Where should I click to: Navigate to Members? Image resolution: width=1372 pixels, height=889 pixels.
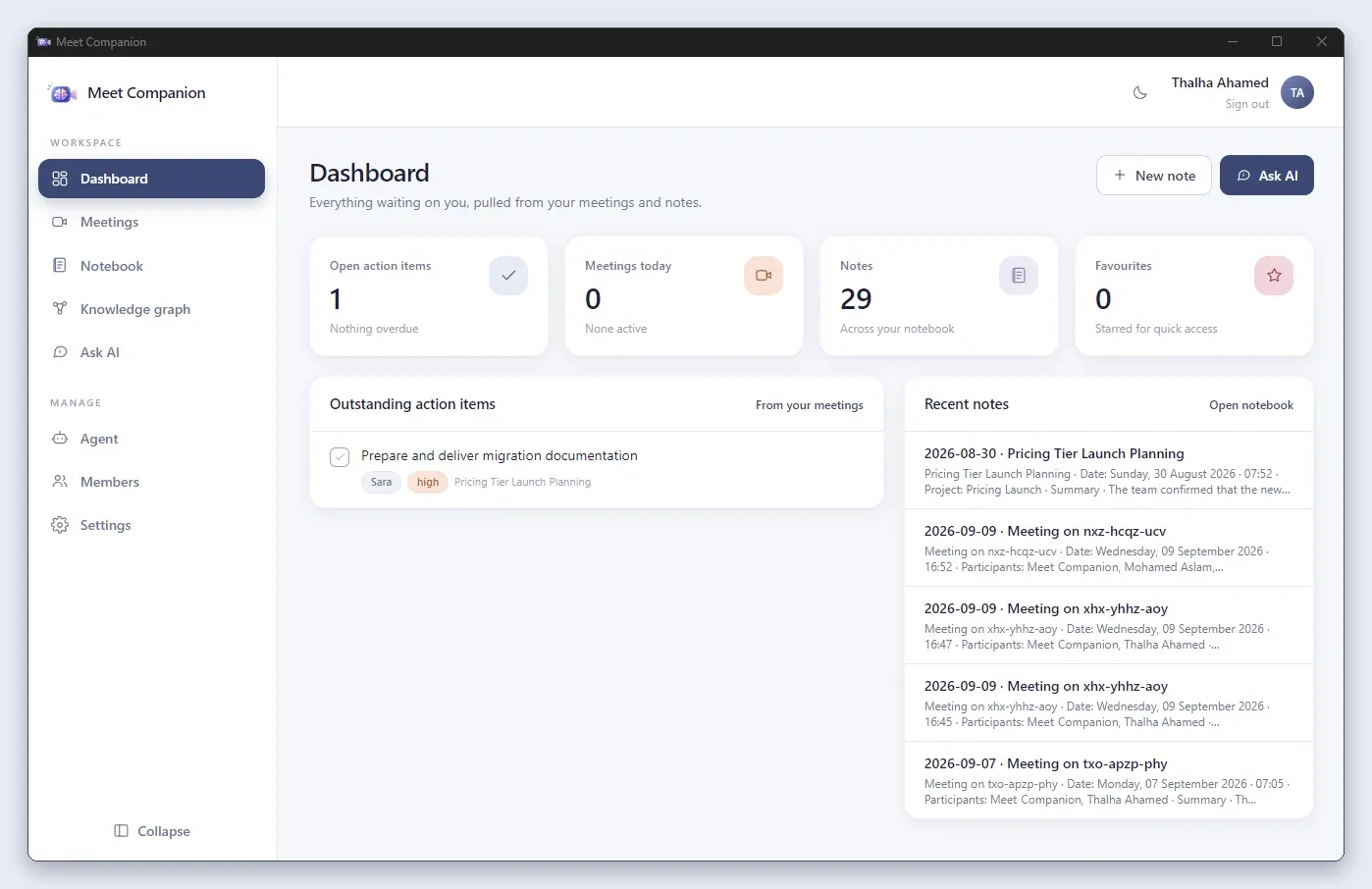[151, 482]
